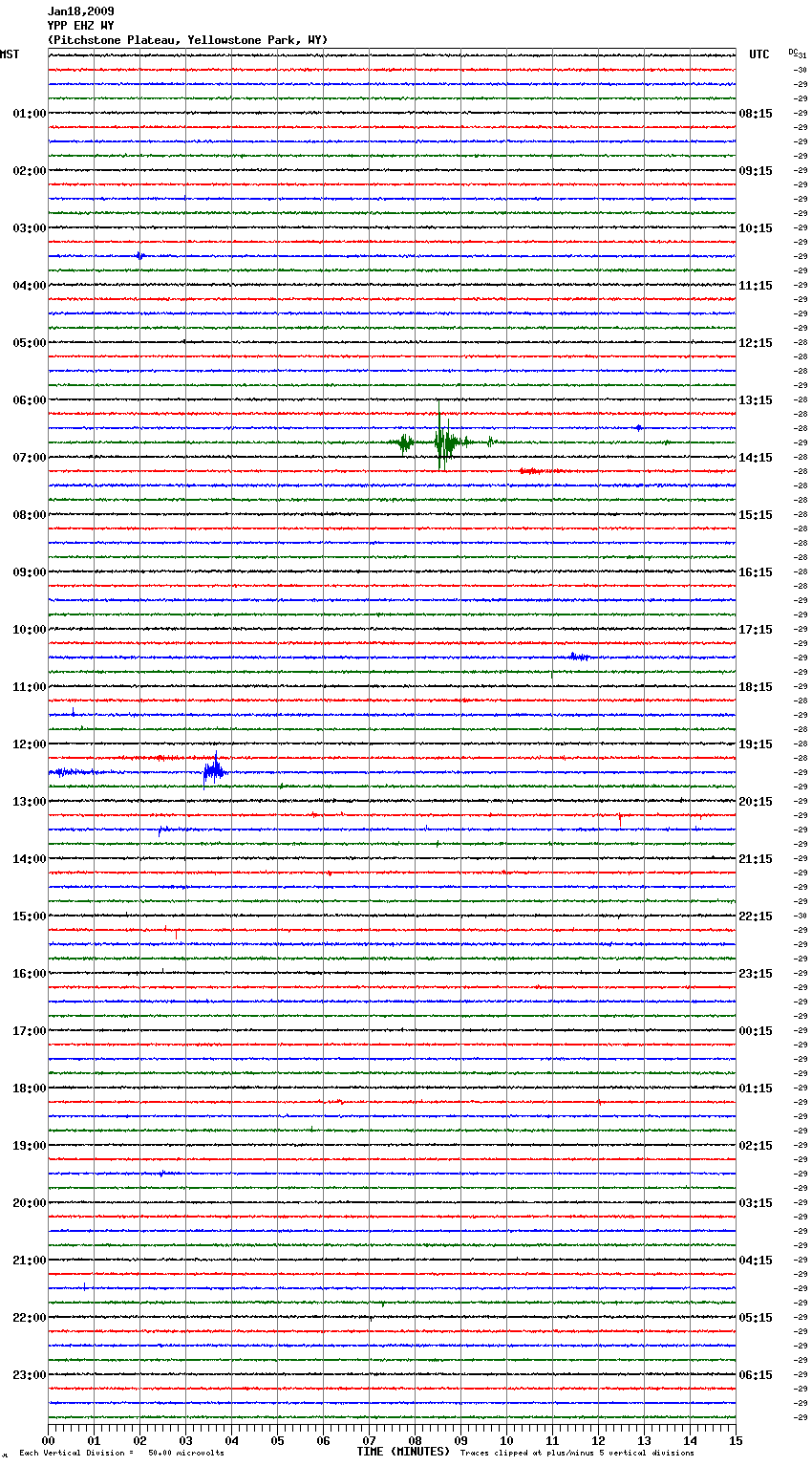This screenshot has height=1466, width=812.
Task: Click the 04:15 UTC time label
Action: 756,1261
